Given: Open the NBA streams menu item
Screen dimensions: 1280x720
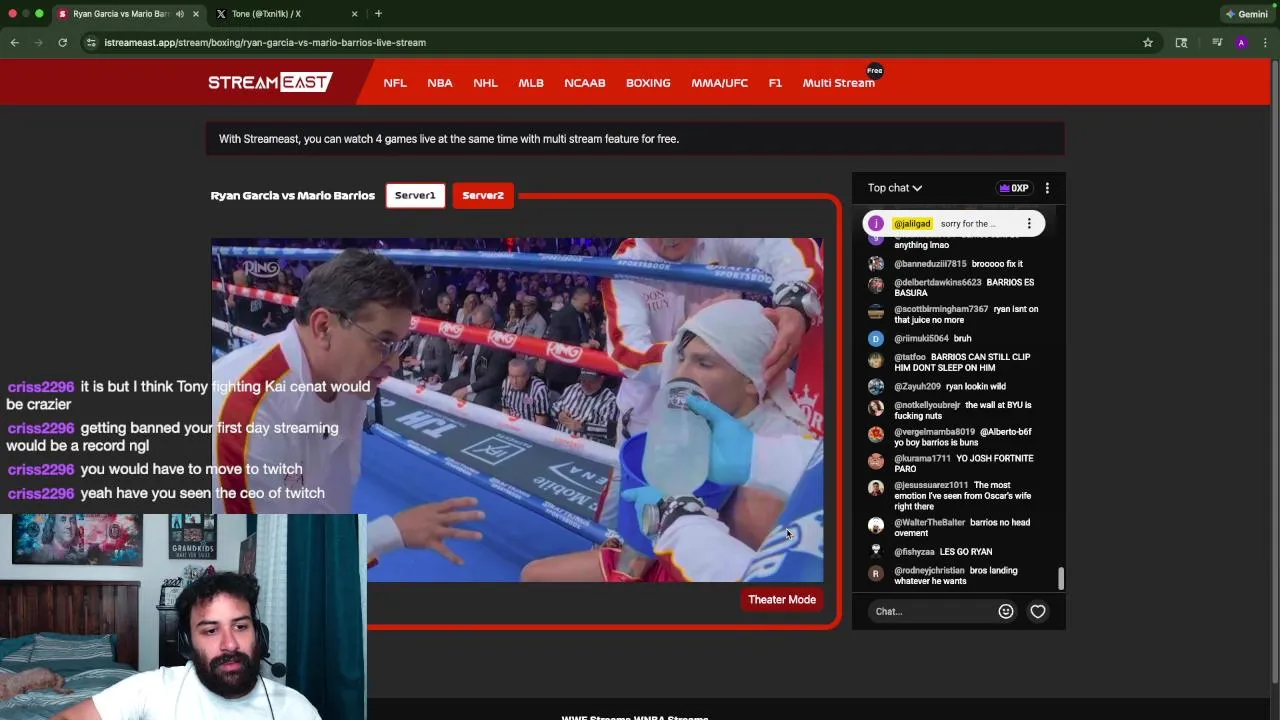Looking at the screenshot, I should point(440,83).
